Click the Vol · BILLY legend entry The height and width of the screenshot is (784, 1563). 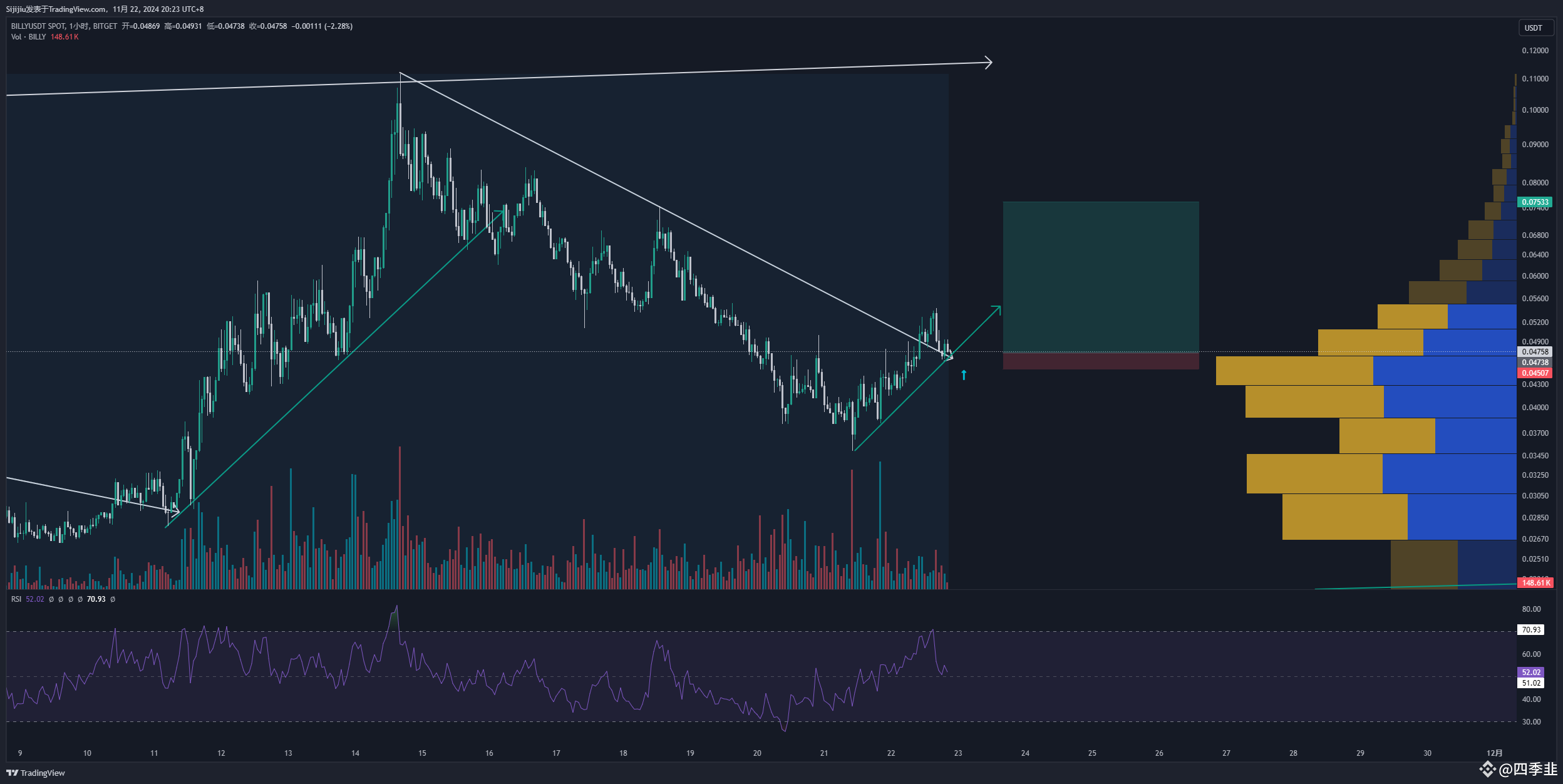pos(28,37)
